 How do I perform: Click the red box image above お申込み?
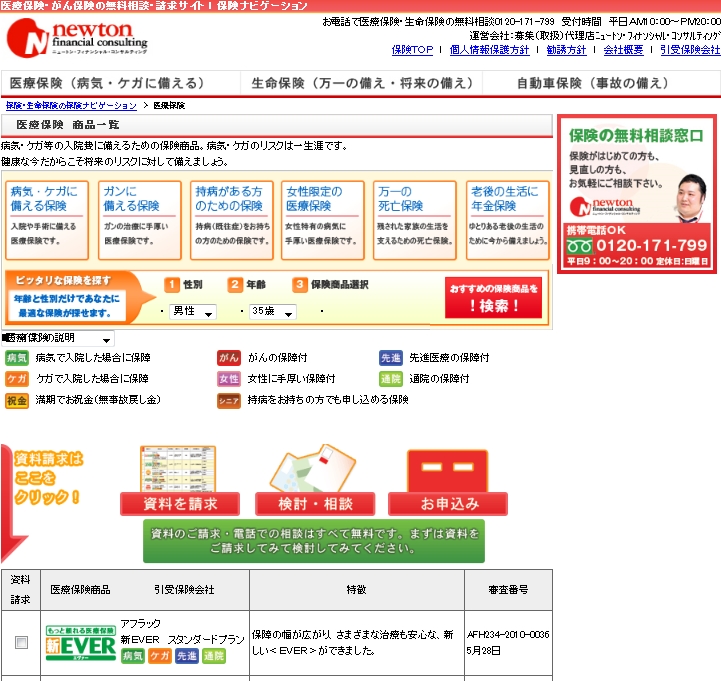pos(447,471)
